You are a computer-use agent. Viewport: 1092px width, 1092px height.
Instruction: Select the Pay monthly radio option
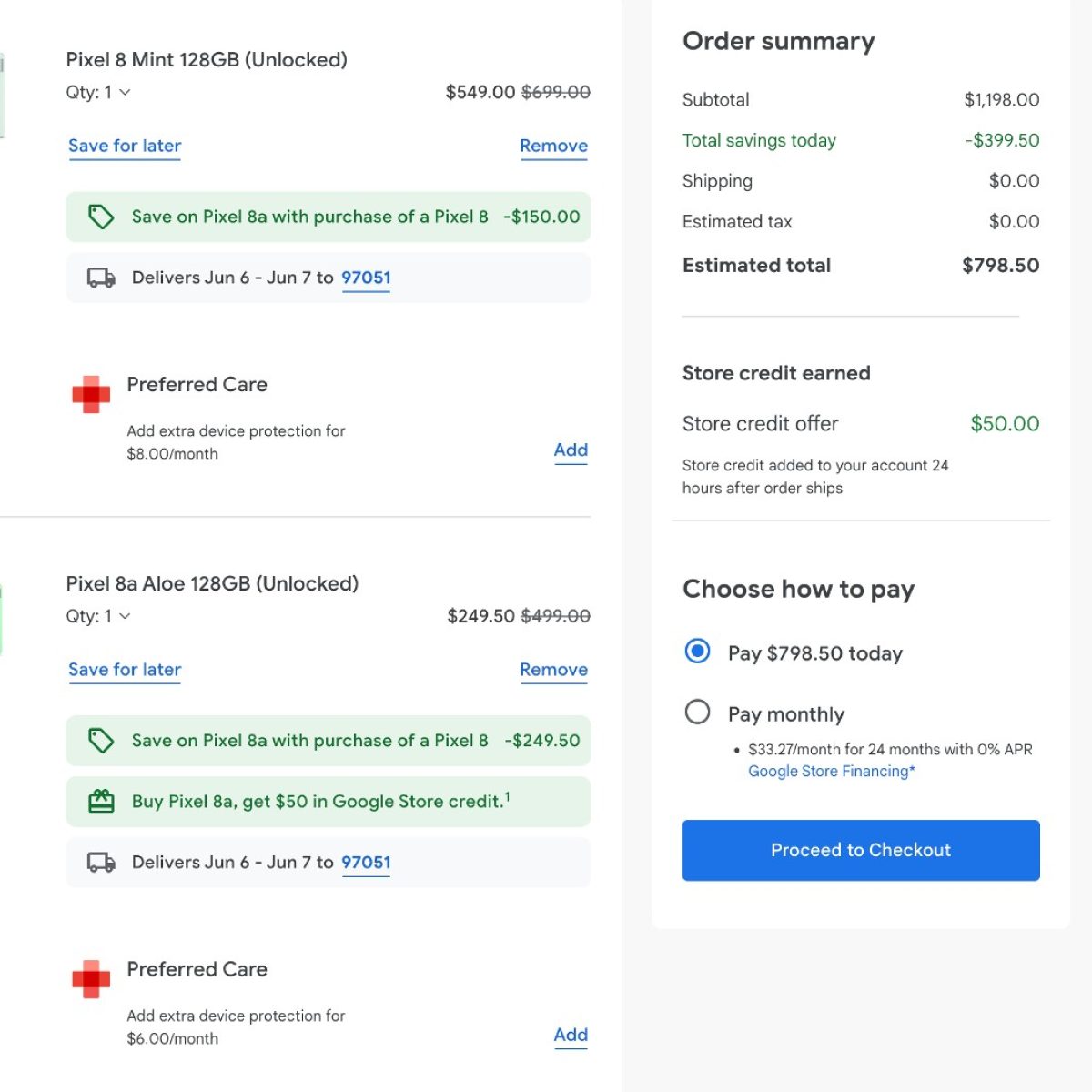pyautogui.click(x=698, y=712)
